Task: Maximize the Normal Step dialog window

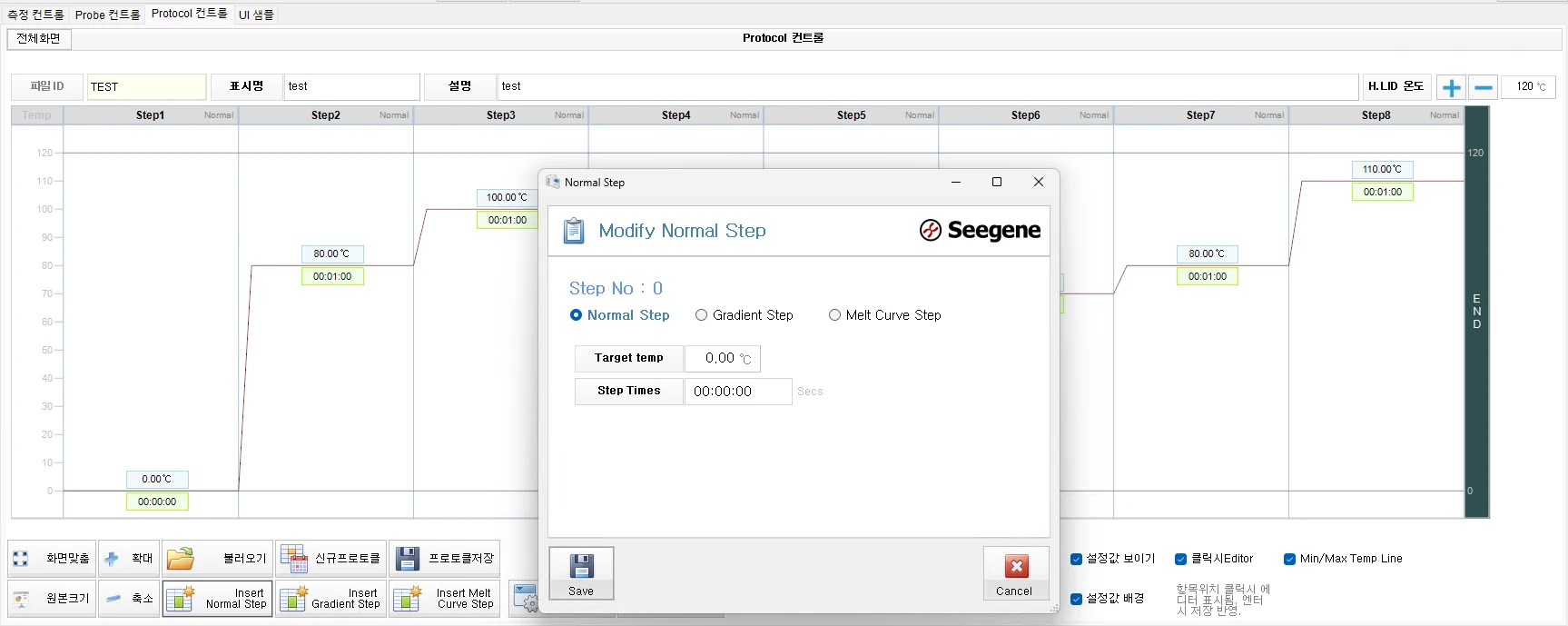Action: click(997, 182)
